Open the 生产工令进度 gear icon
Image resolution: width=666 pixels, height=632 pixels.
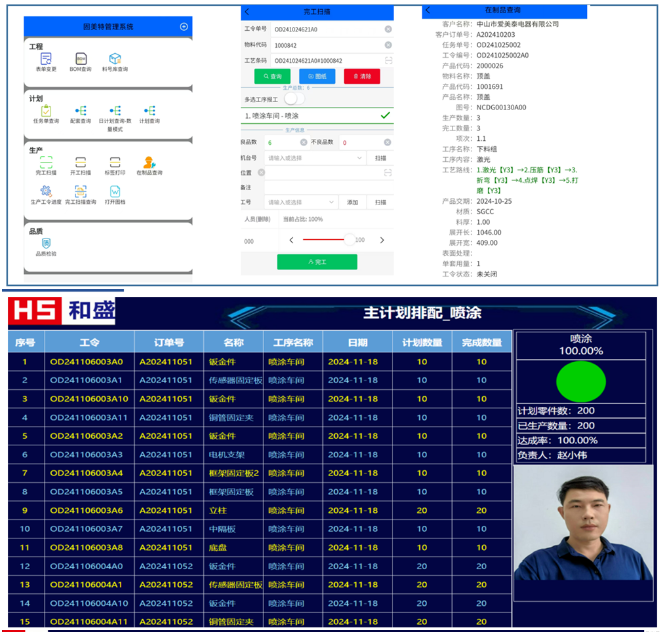pyautogui.click(x=46, y=192)
